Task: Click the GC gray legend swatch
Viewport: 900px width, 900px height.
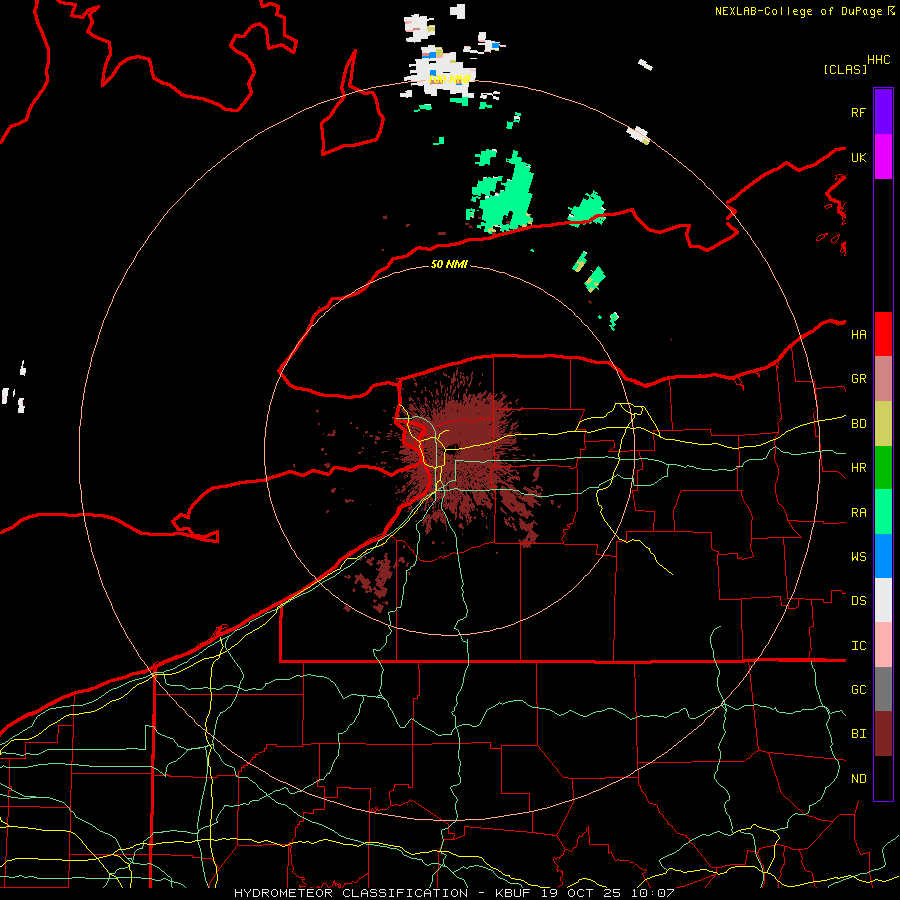Action: (x=883, y=689)
